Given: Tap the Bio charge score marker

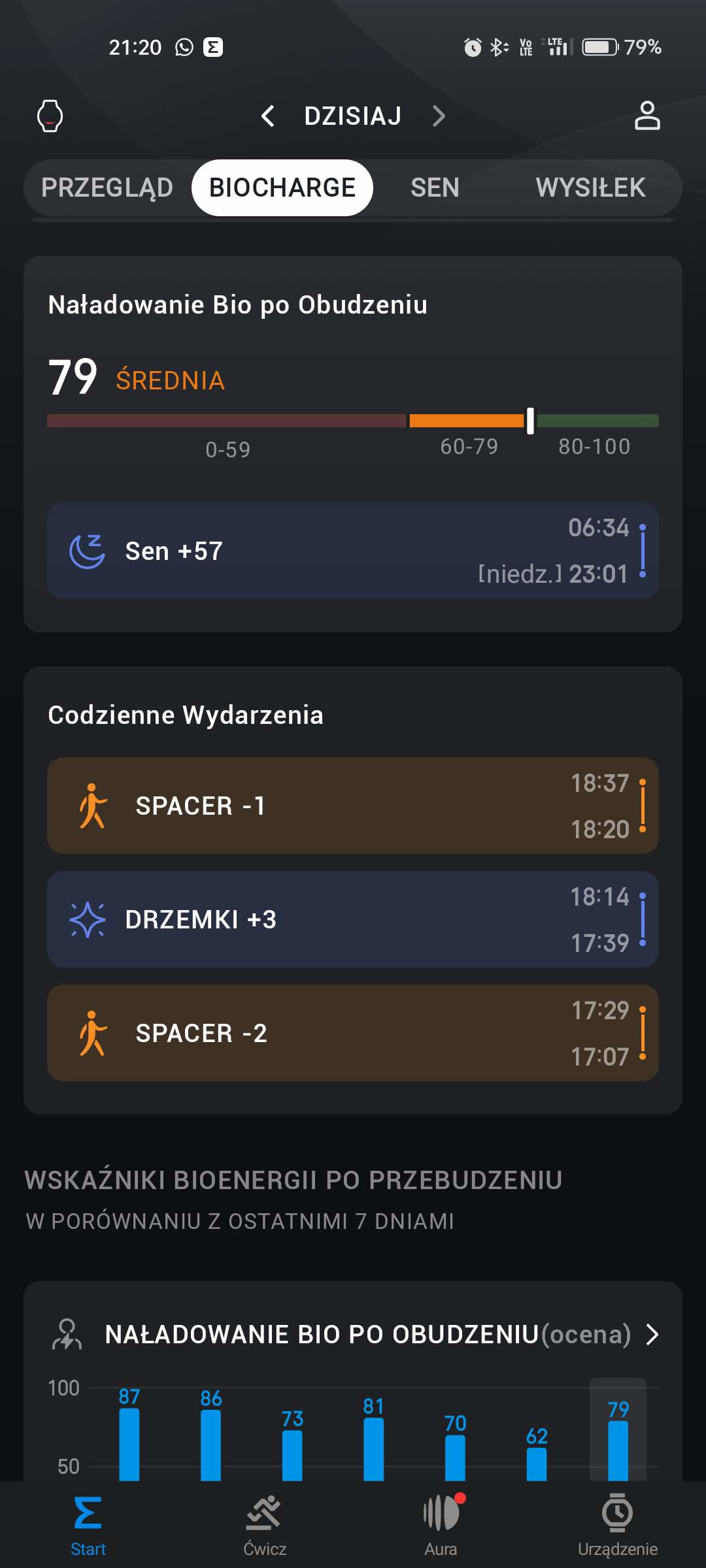Looking at the screenshot, I should coord(530,421).
